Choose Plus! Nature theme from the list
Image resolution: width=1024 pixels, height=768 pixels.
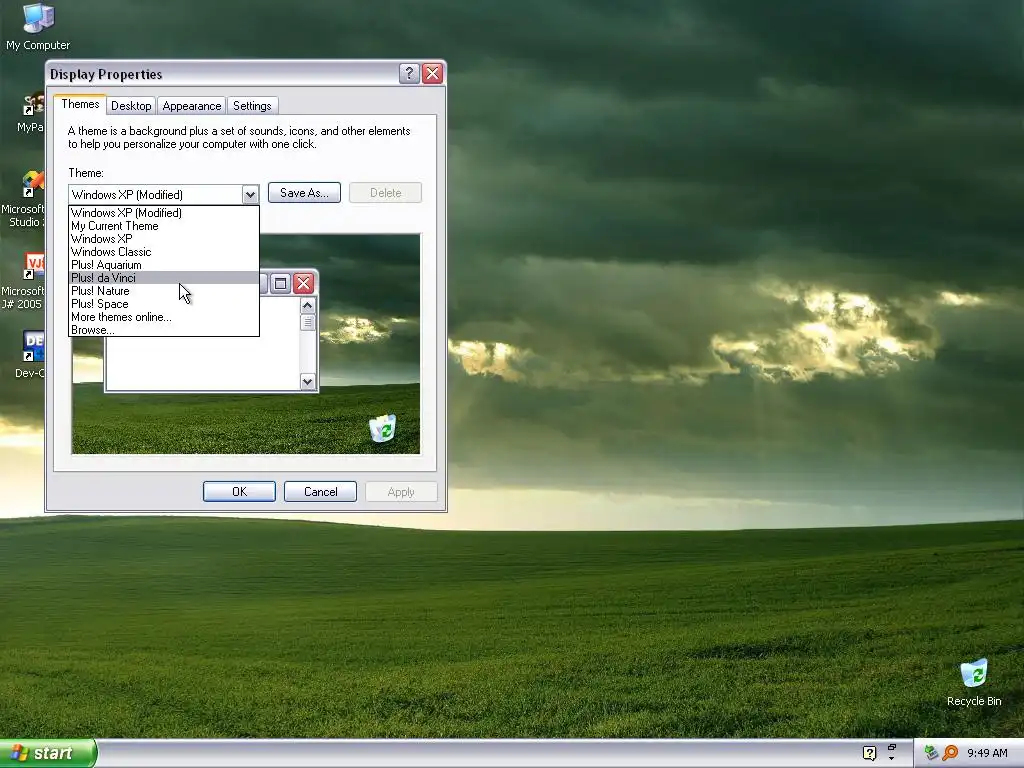pos(163,291)
